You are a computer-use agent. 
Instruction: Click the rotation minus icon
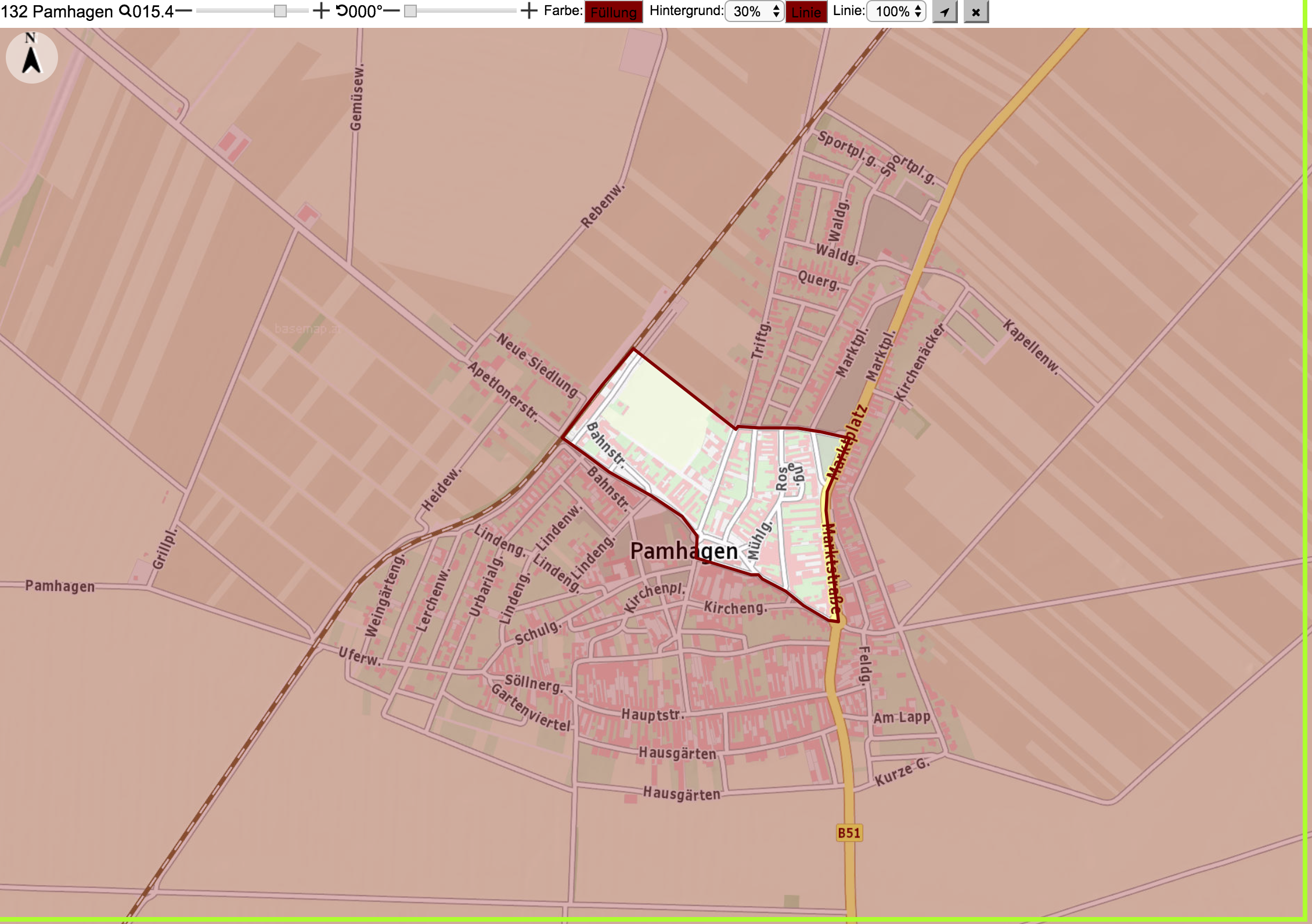pos(392,11)
